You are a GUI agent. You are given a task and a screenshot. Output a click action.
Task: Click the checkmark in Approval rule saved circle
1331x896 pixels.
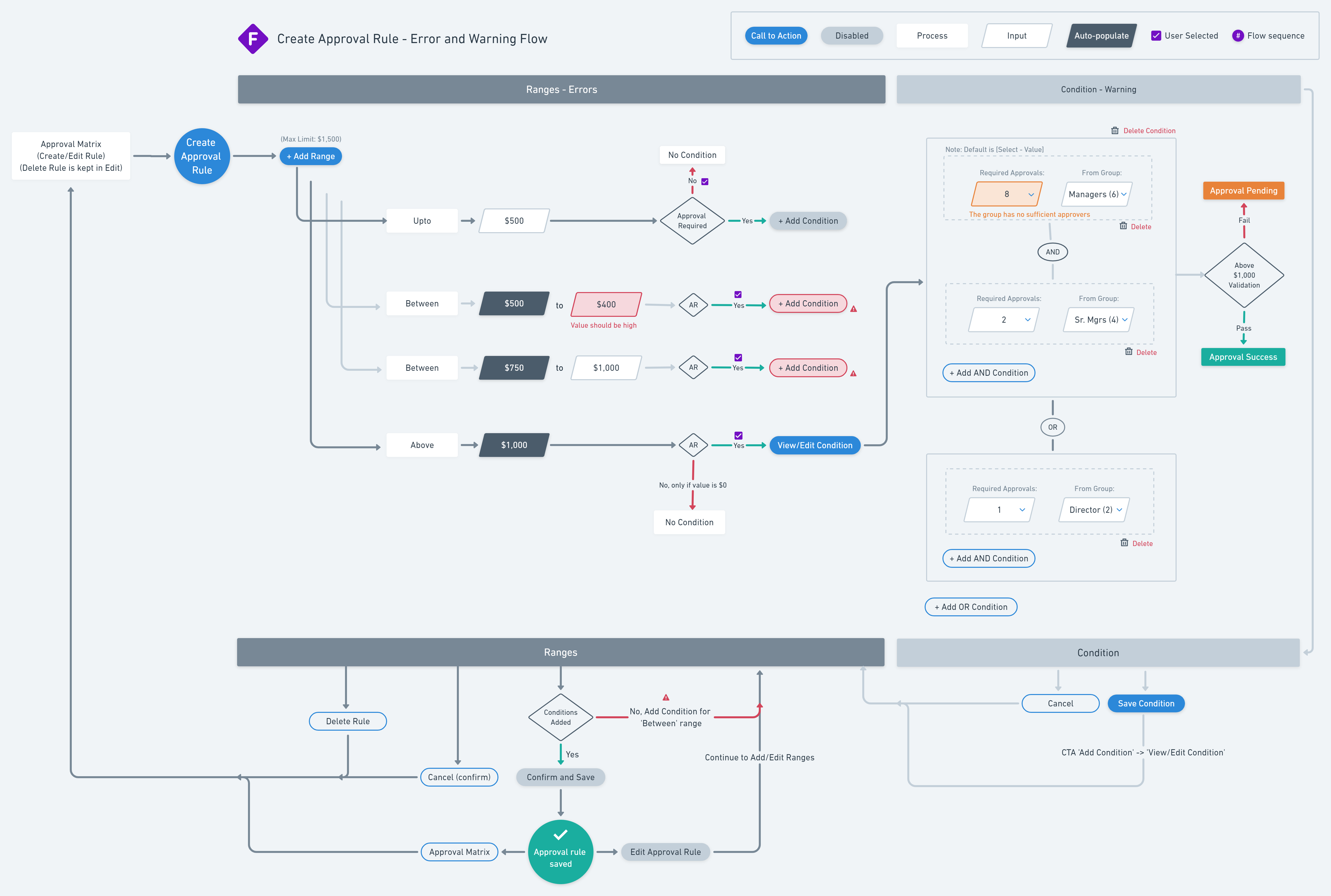[x=560, y=834]
